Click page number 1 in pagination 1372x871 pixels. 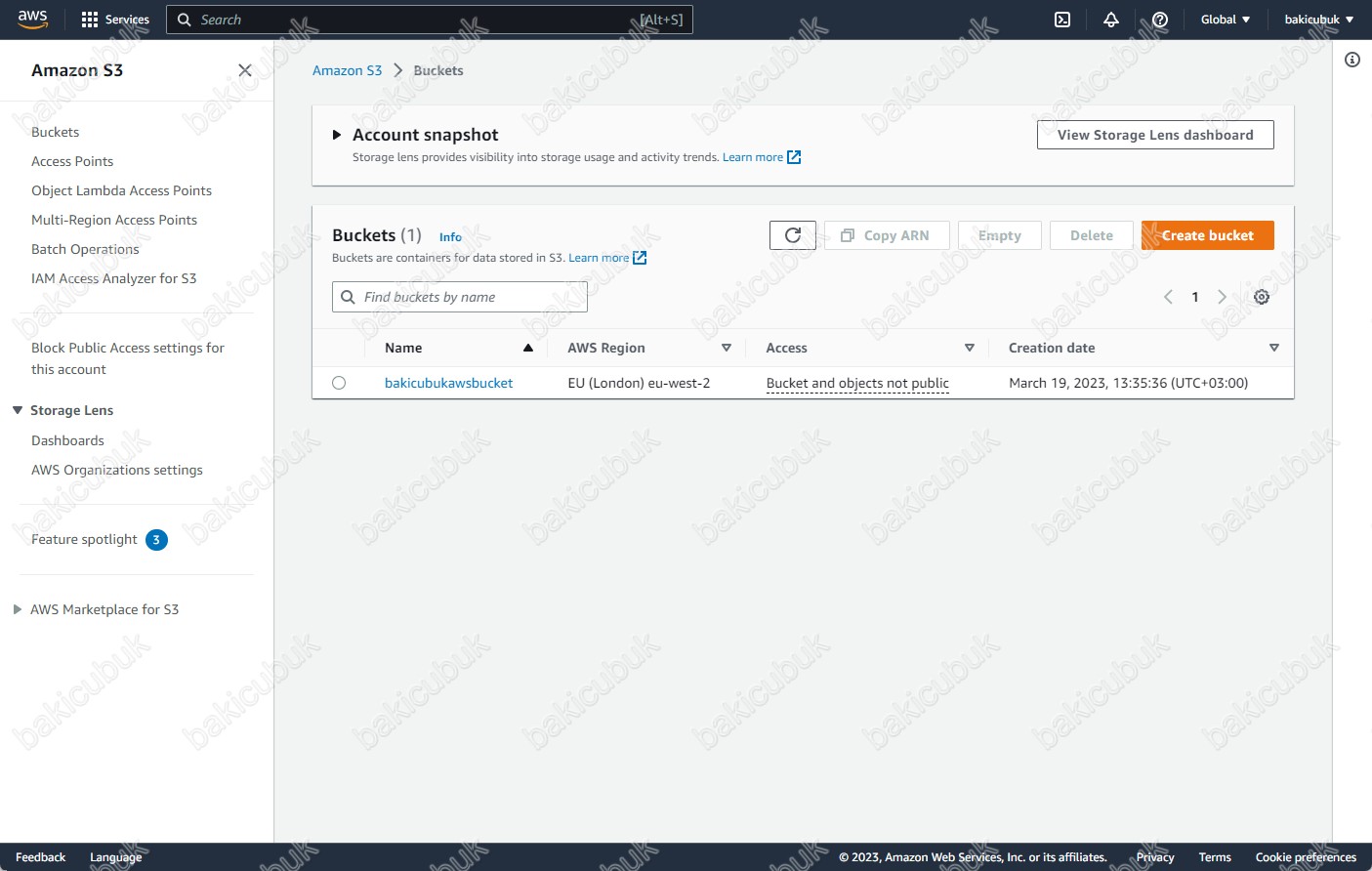click(x=1195, y=297)
